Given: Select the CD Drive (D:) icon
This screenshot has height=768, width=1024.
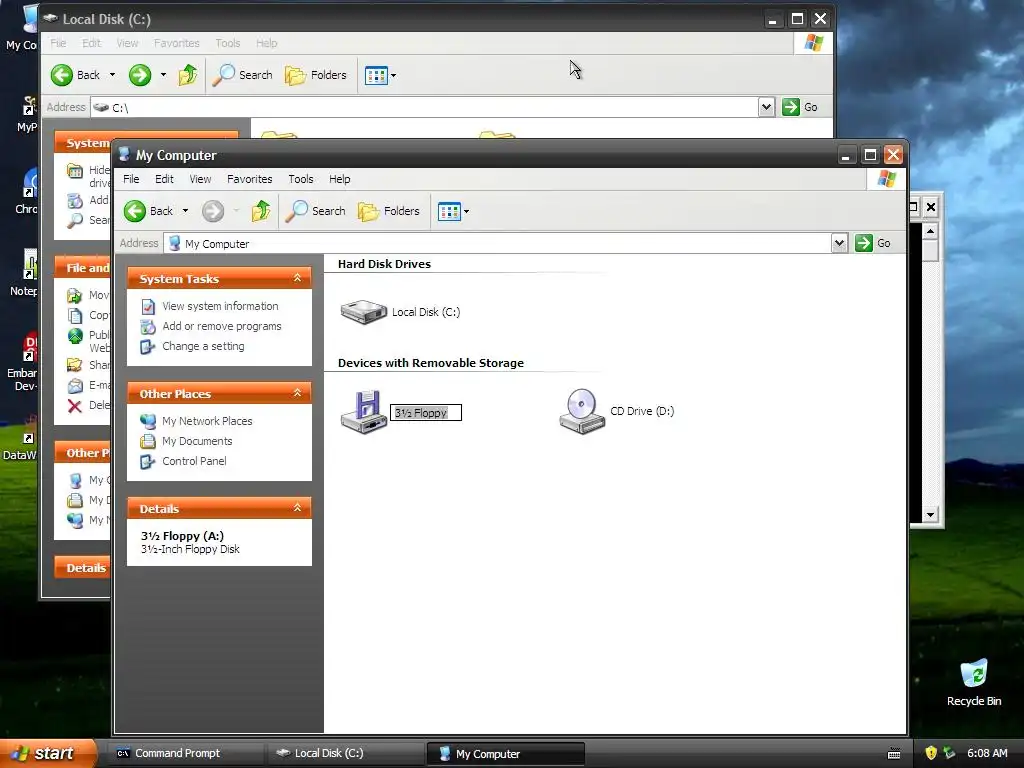Looking at the screenshot, I should click(x=581, y=411).
